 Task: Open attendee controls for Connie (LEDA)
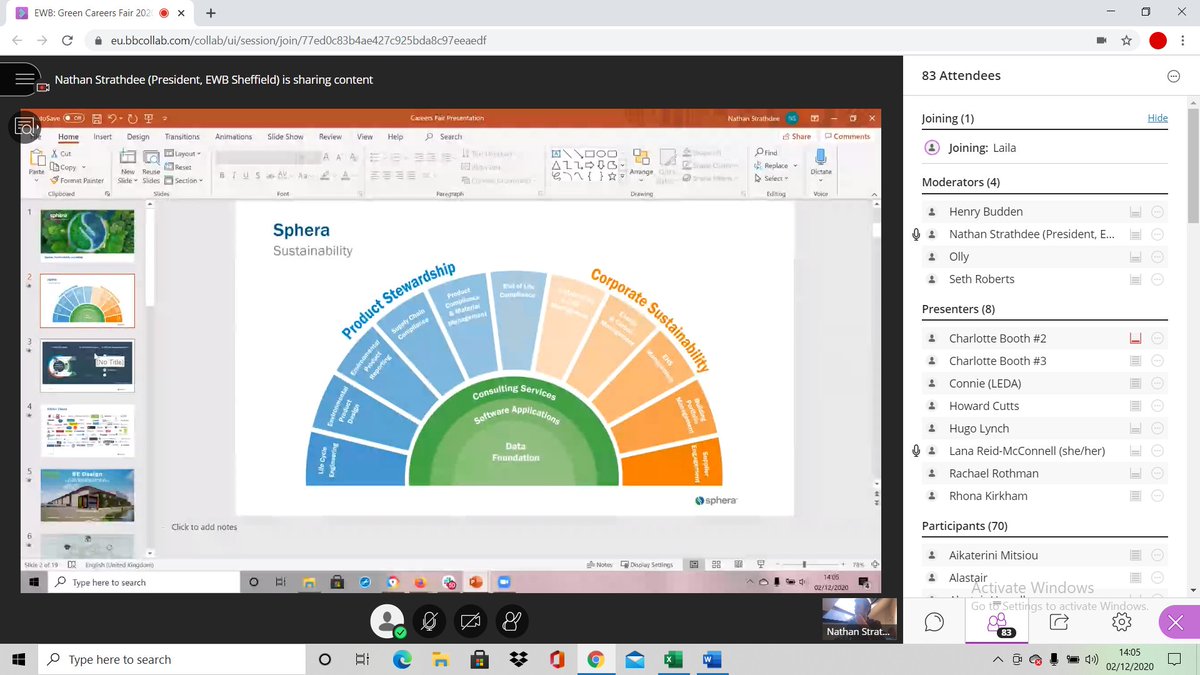pyautogui.click(x=1157, y=384)
